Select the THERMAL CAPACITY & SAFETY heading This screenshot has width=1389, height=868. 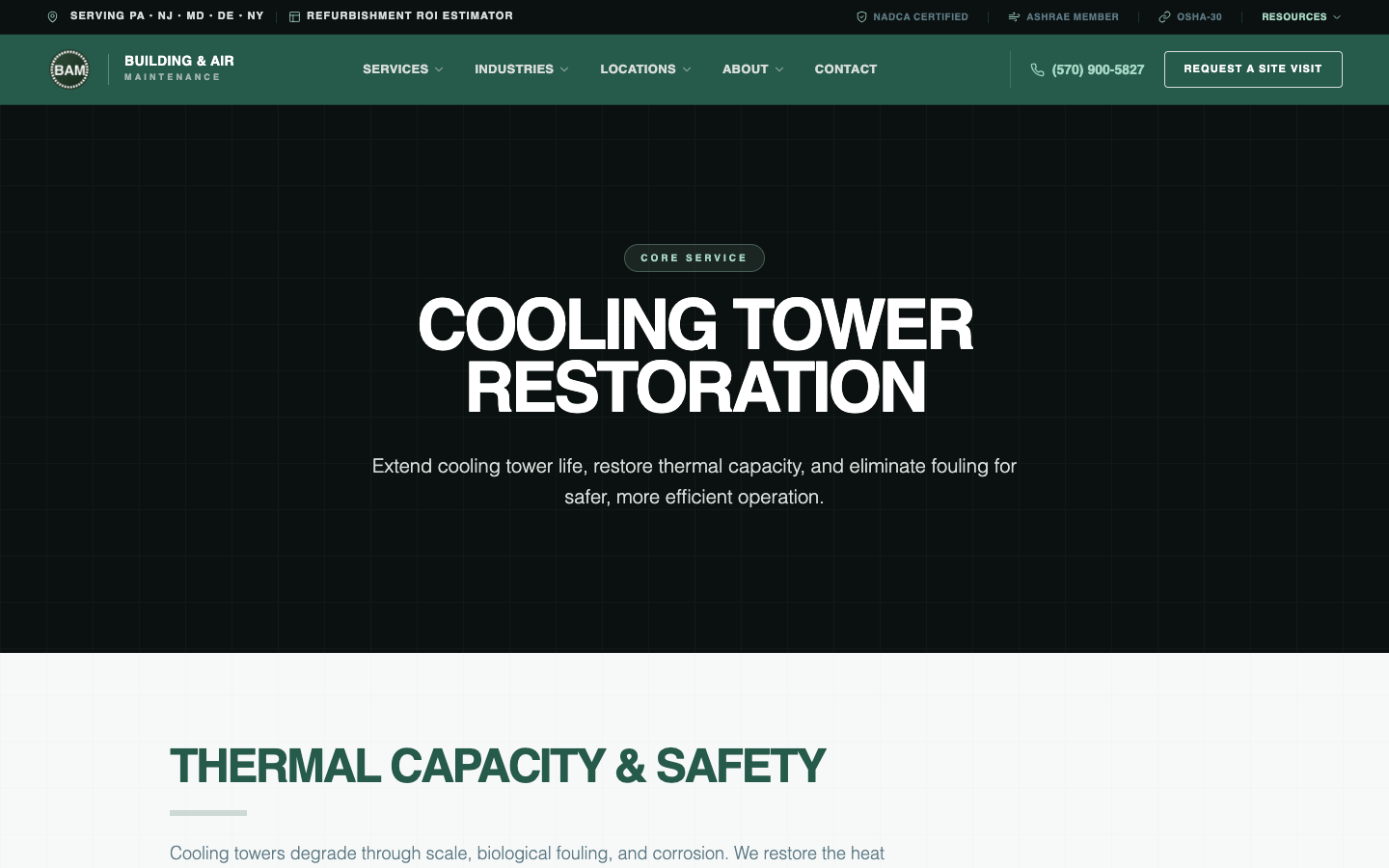[x=498, y=765]
